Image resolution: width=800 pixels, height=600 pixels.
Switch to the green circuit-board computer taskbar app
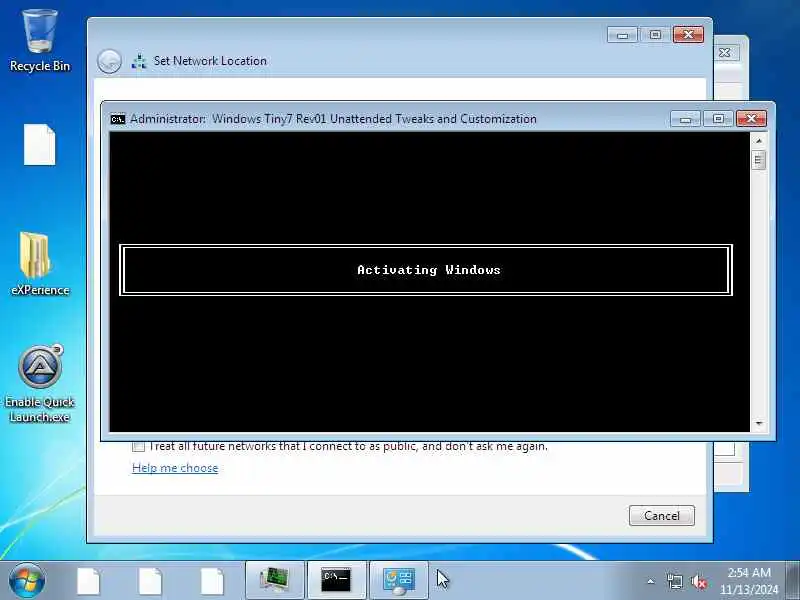275,580
